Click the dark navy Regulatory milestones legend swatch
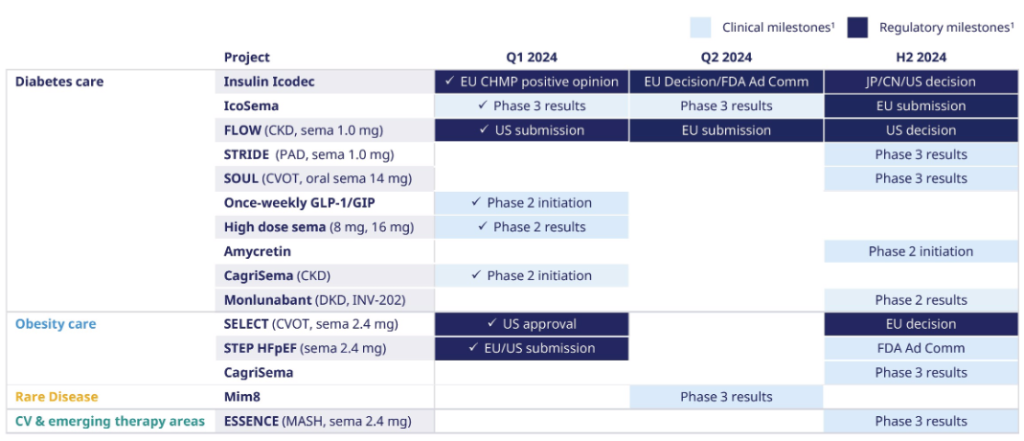 coord(857,28)
